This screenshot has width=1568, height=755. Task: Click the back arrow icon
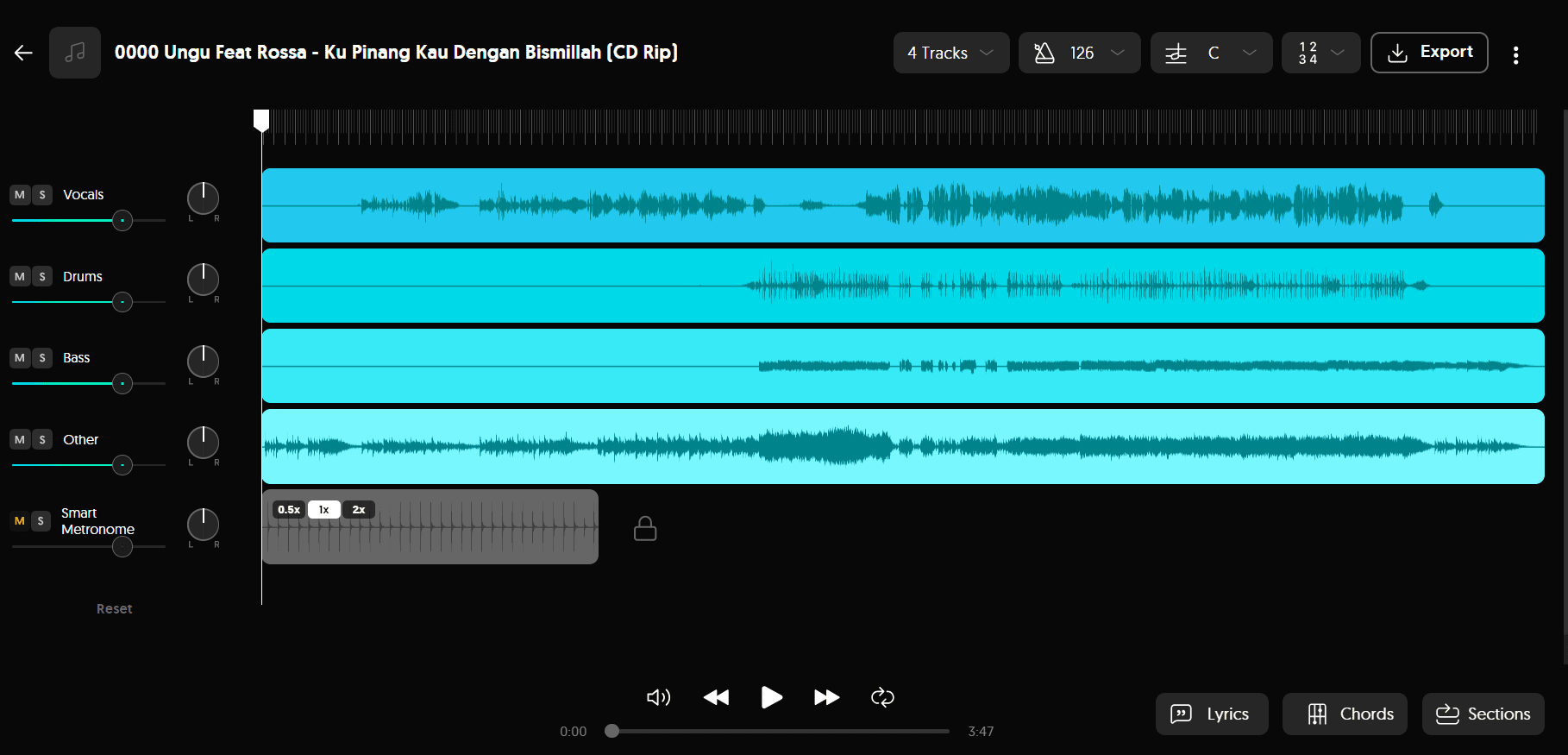click(23, 53)
